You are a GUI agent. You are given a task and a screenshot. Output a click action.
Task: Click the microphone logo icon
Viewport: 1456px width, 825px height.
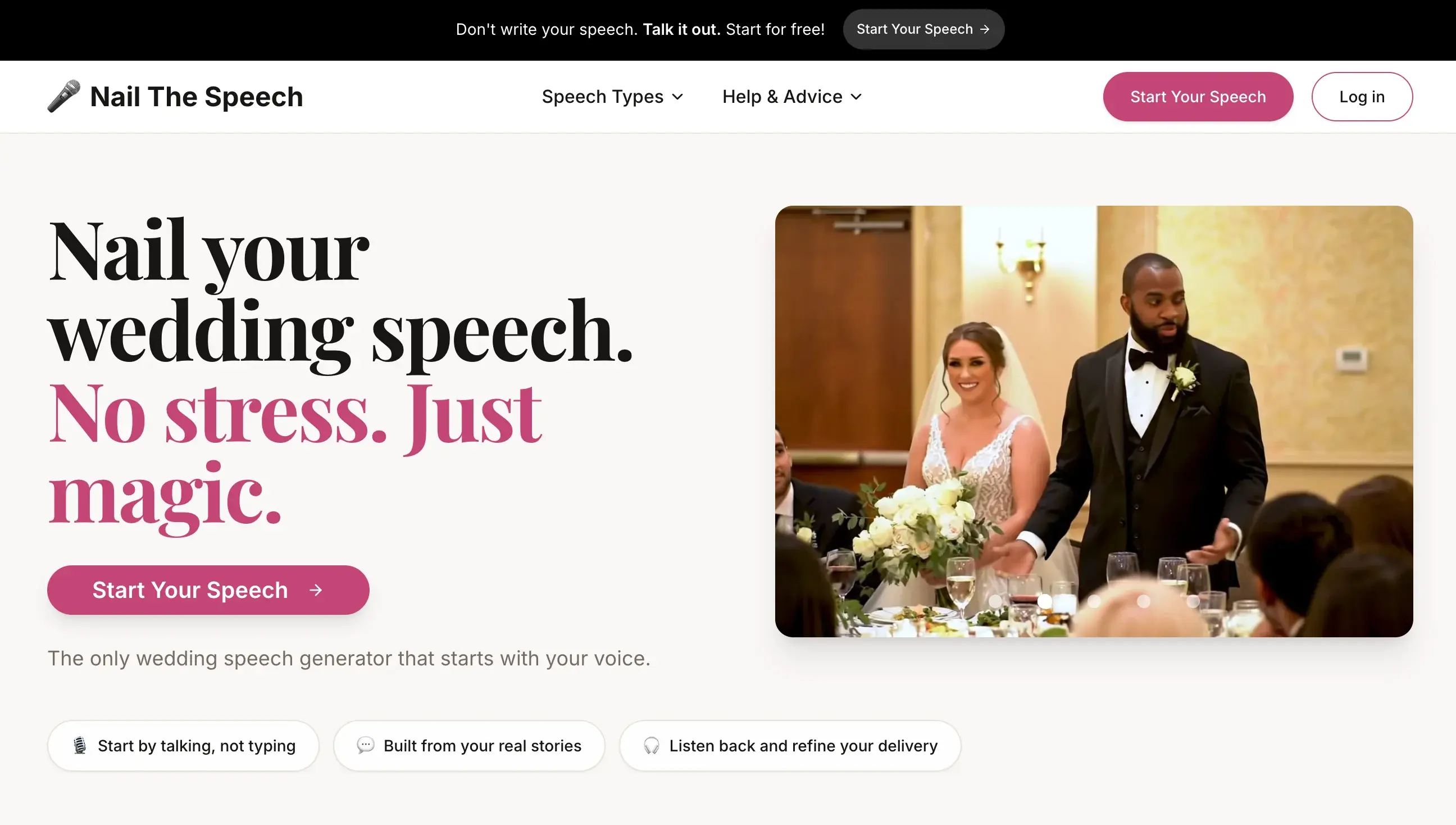63,96
